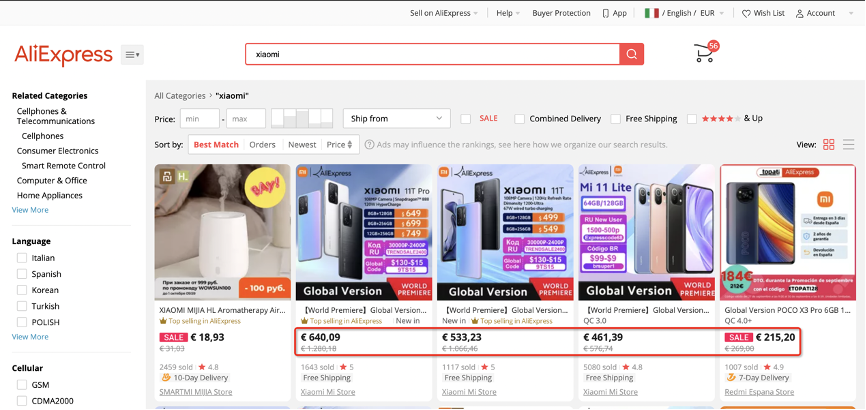The height and width of the screenshot is (410, 866).
Task: Go to All Categories breadcrumb
Action: pos(179,96)
